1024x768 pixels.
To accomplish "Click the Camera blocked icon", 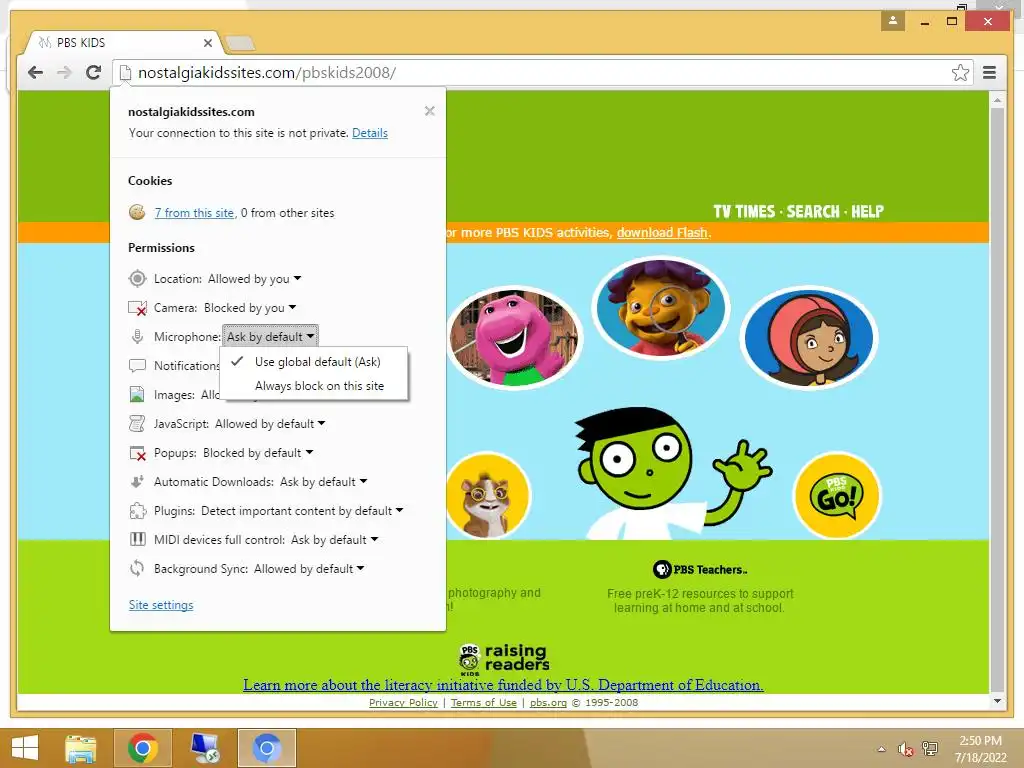I will [x=137, y=308].
